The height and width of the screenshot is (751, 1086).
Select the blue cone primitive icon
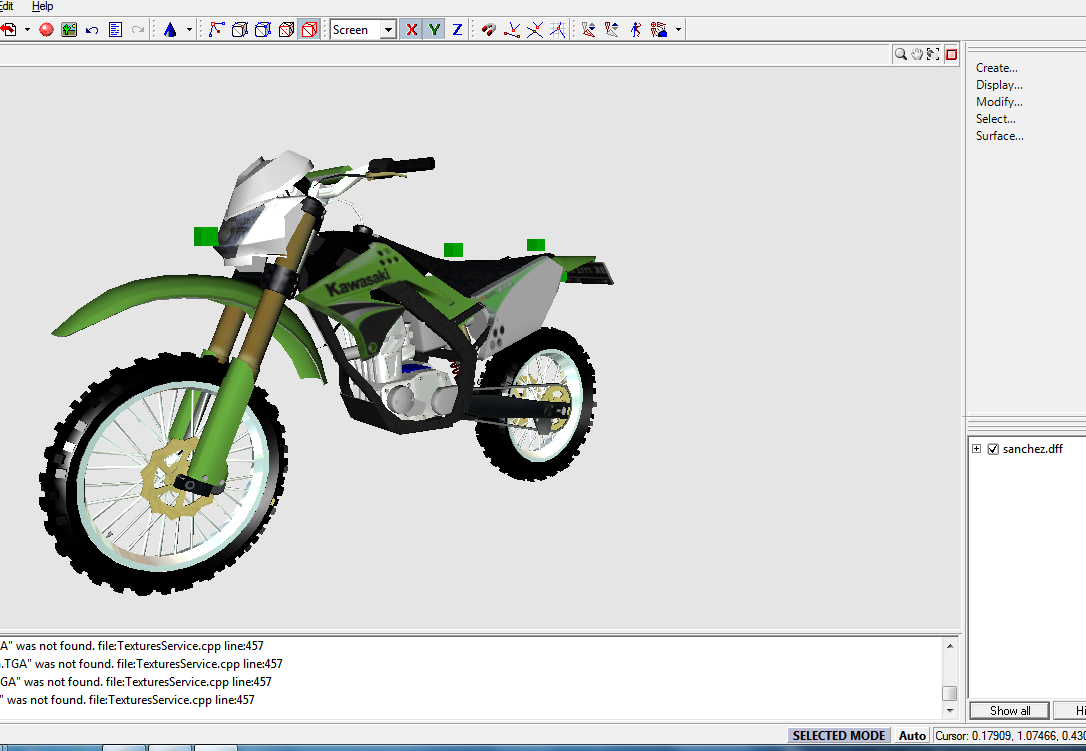[x=170, y=30]
